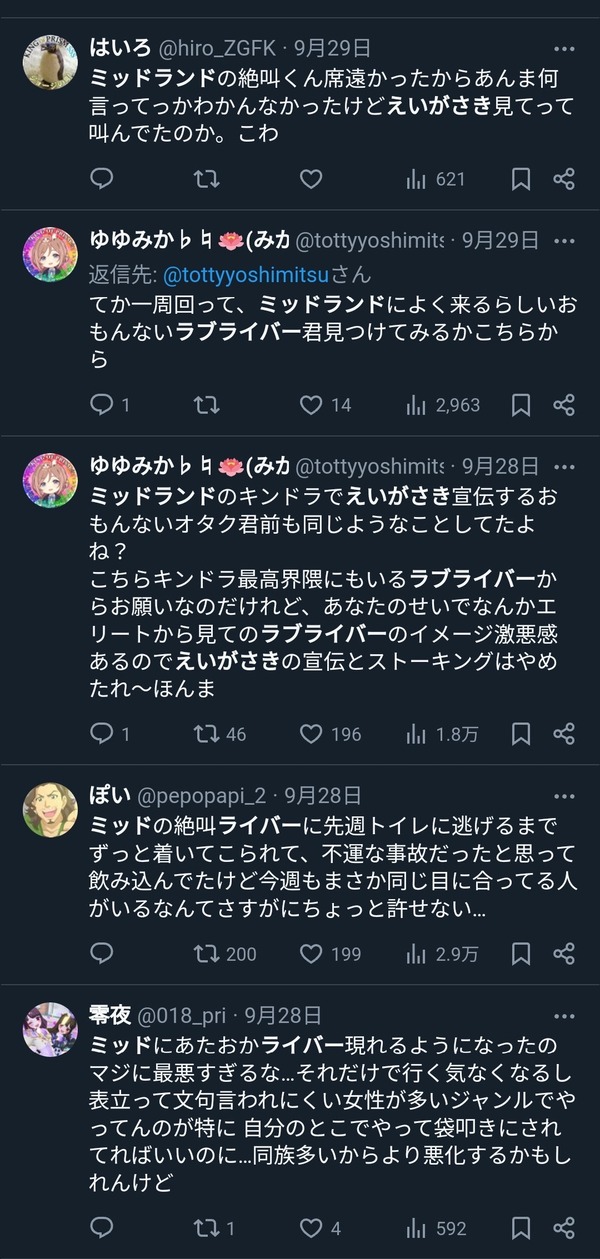This screenshot has height=1259, width=600.
Task: View analytics of 零夜's tweet, 592 views
Action: click(x=436, y=1228)
